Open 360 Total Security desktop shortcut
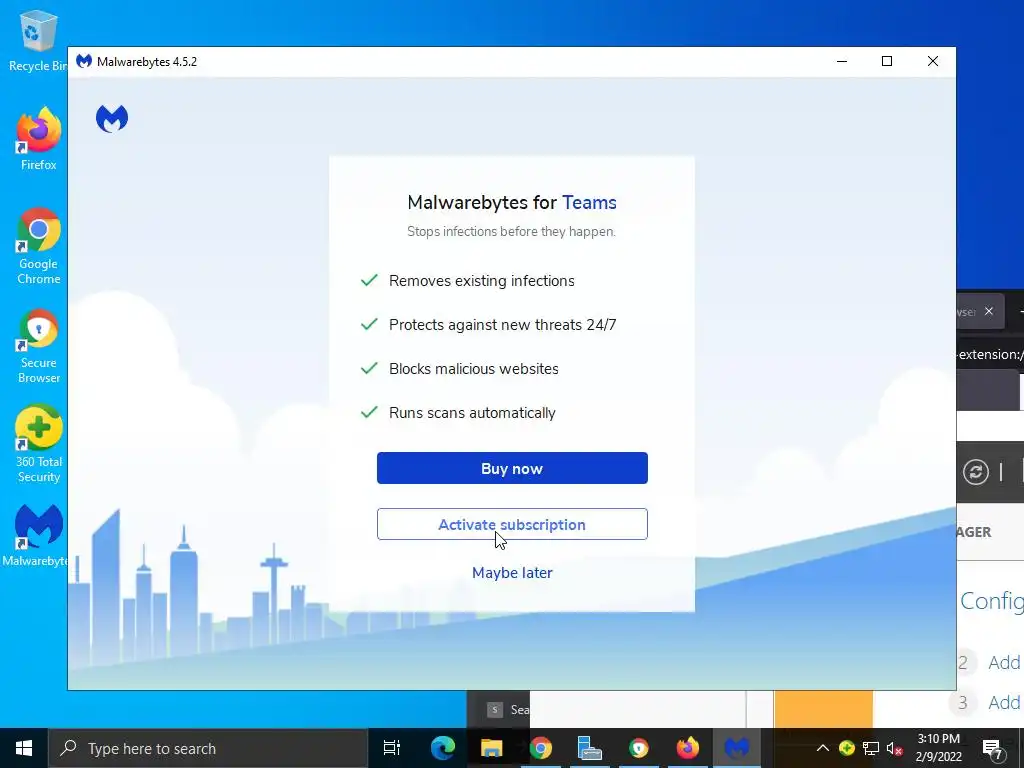Viewport: 1024px width, 768px height. 39,445
